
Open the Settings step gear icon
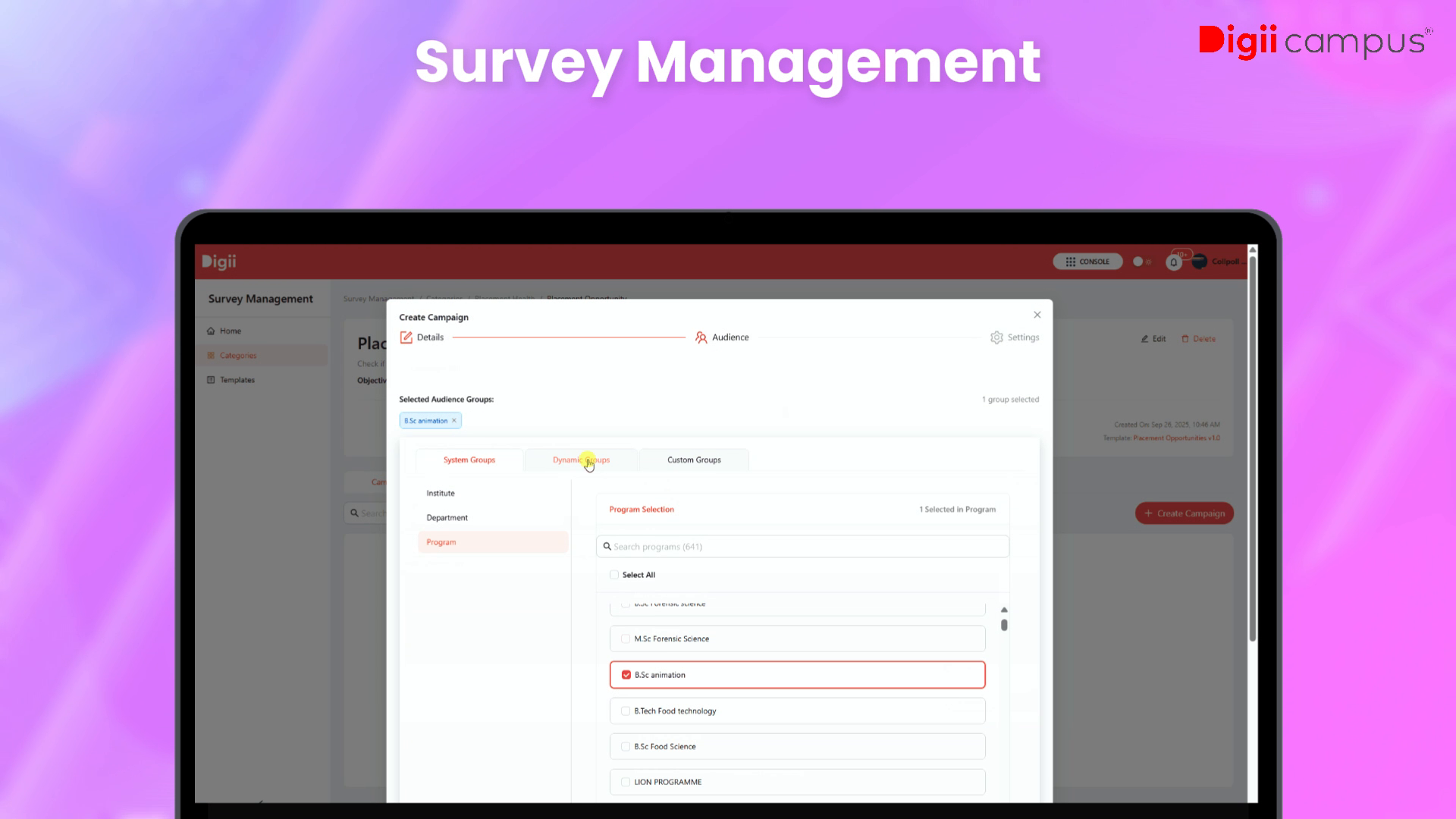pos(996,337)
